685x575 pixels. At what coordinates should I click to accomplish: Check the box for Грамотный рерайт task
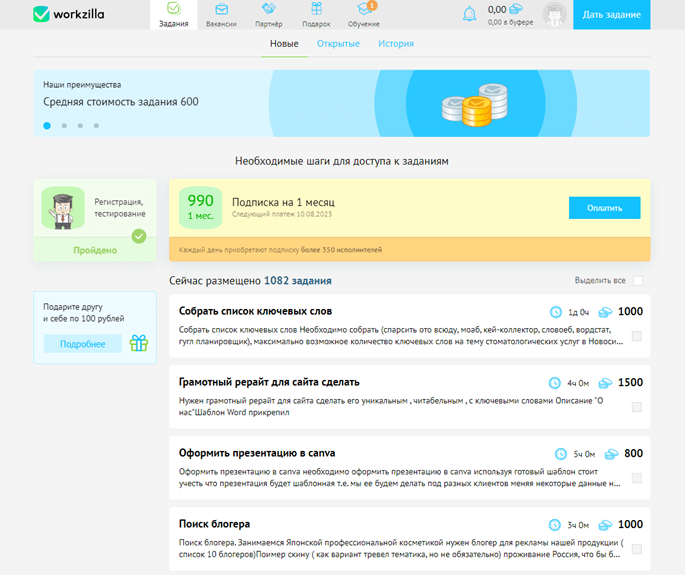point(637,407)
